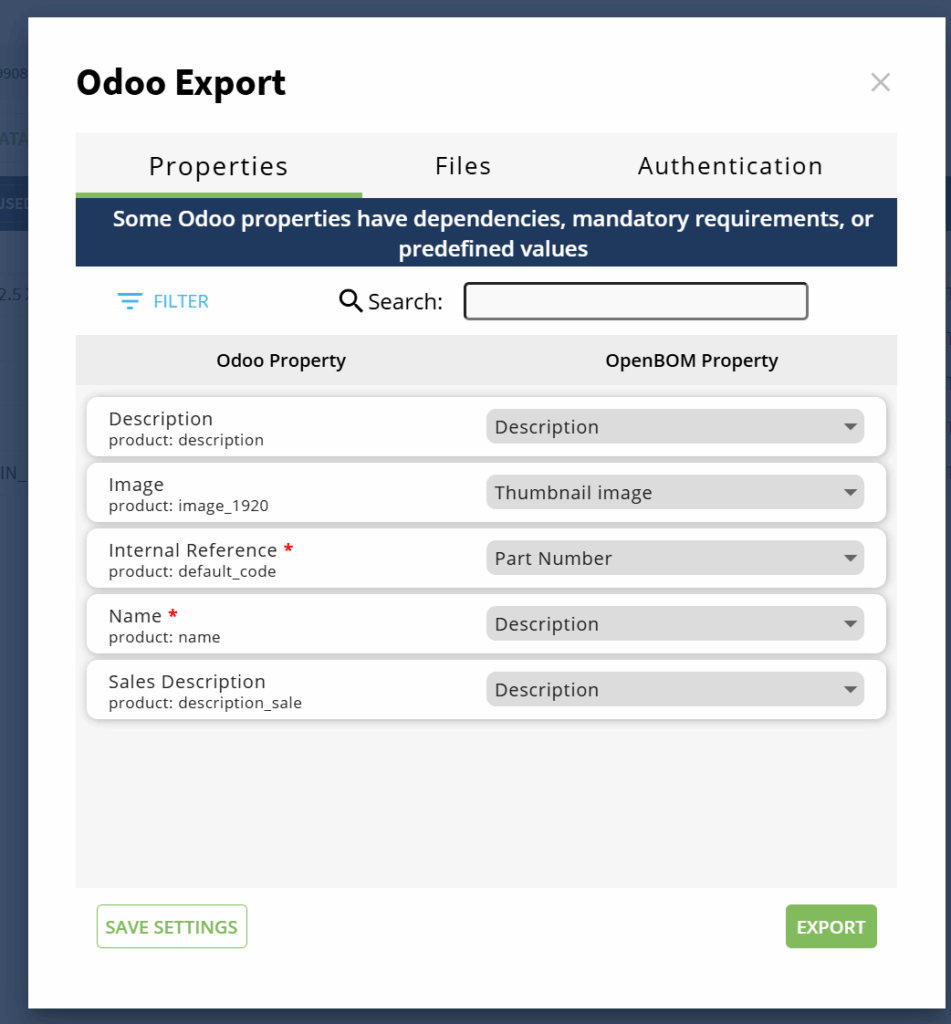The image size is (951, 1024).
Task: Open the Part Number dropdown
Action: click(675, 559)
